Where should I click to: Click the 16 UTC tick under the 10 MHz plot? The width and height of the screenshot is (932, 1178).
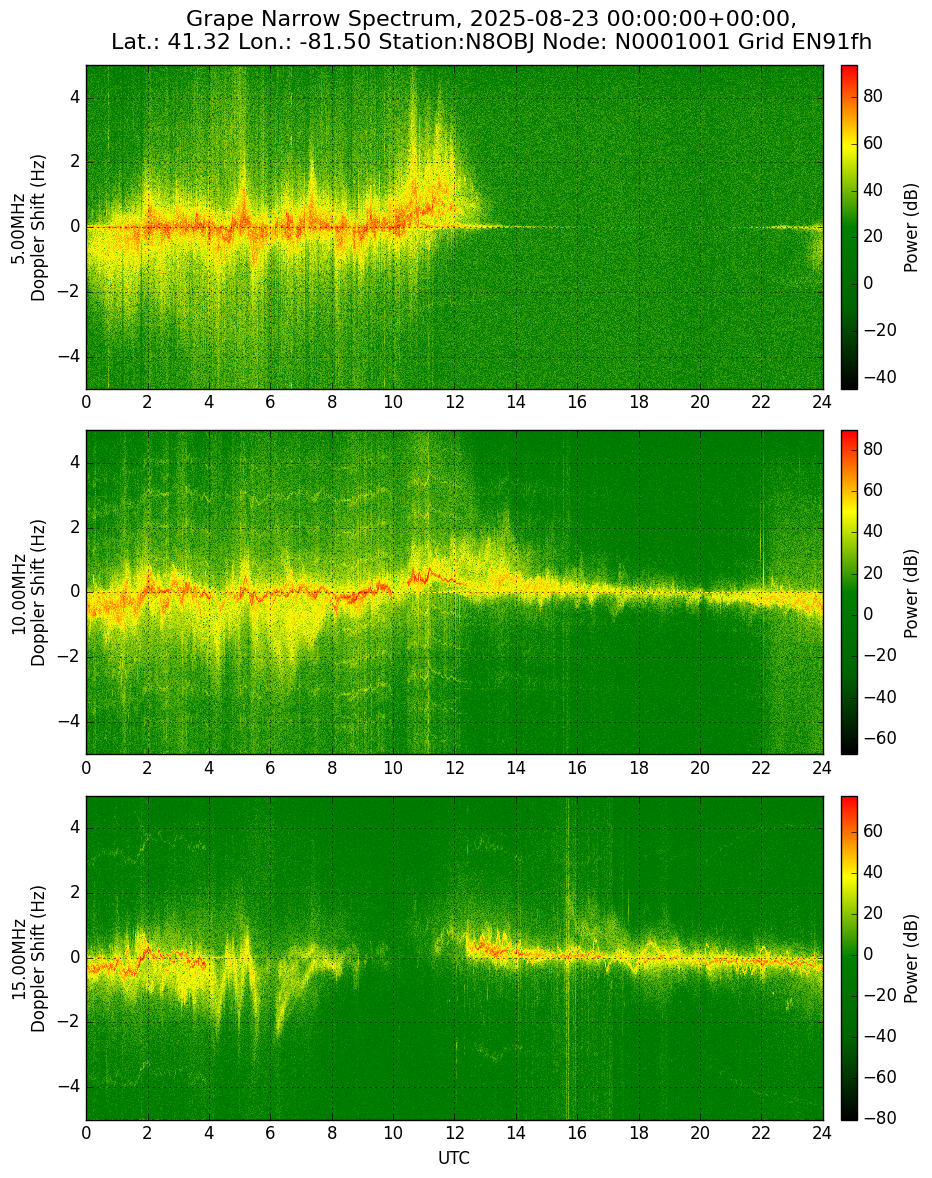(577, 767)
